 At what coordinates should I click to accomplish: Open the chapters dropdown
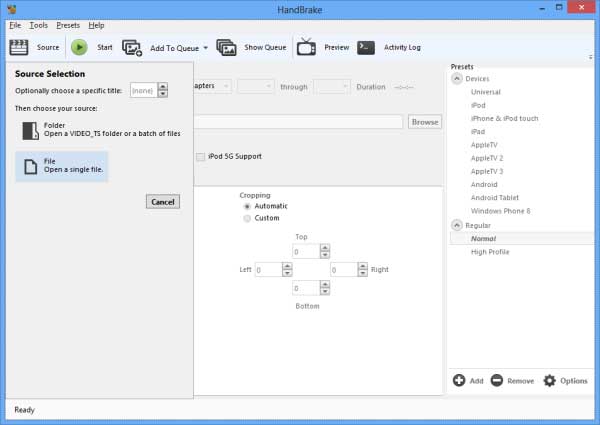[212, 86]
